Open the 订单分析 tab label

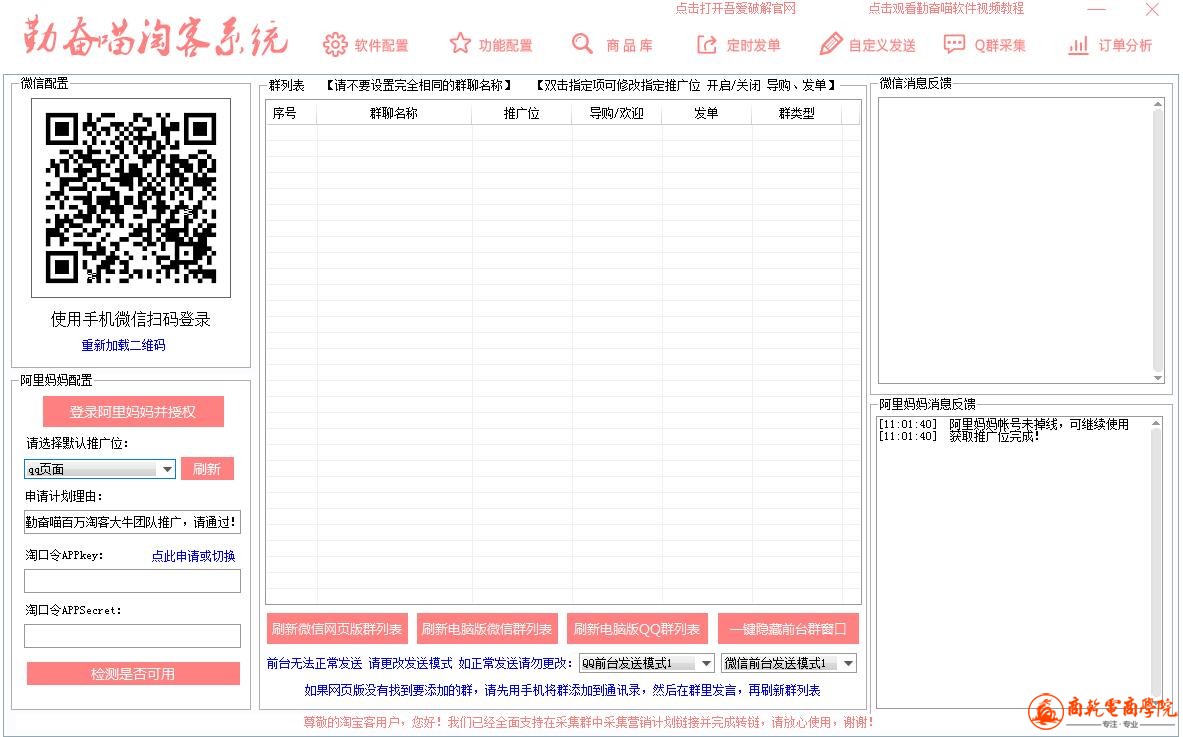(x=1125, y=46)
